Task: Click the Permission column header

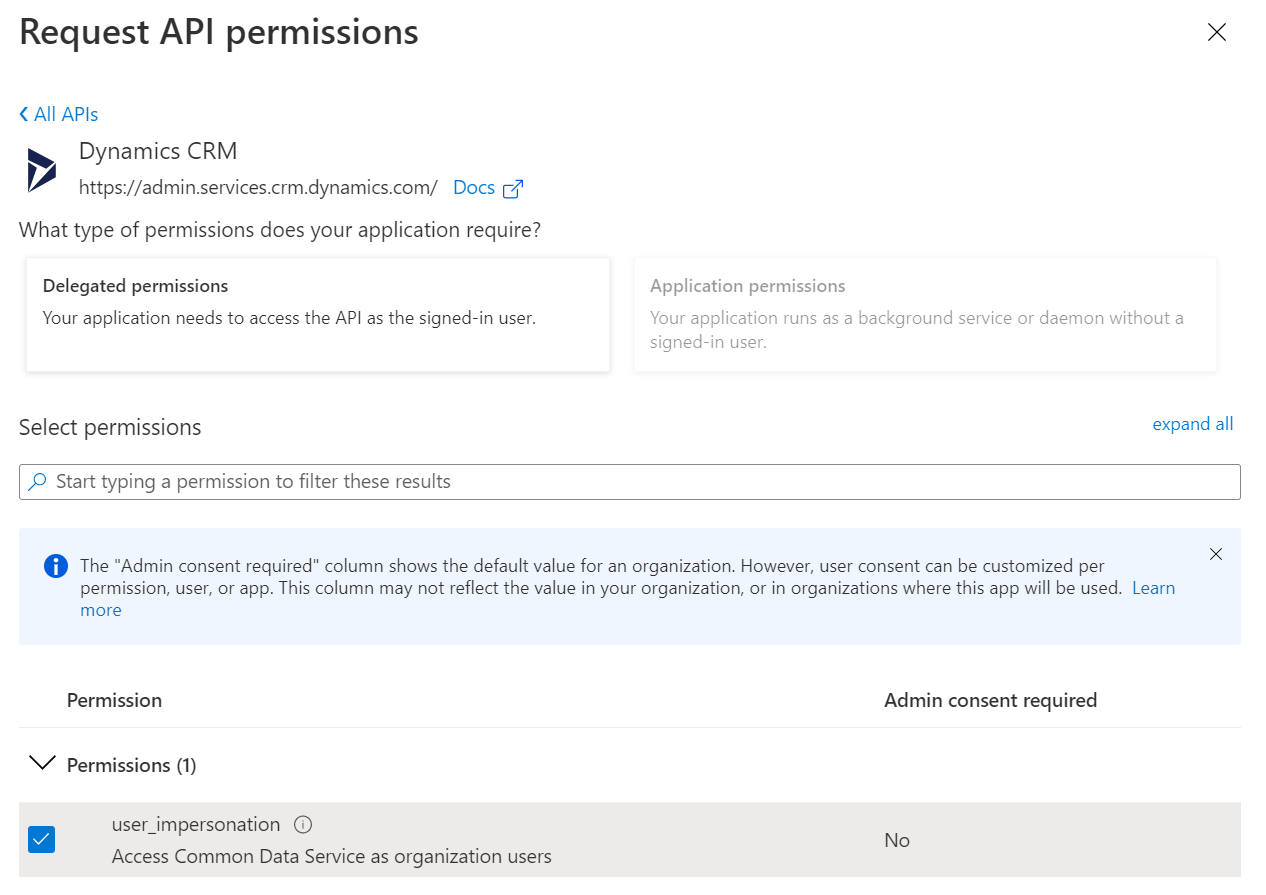Action: point(114,701)
